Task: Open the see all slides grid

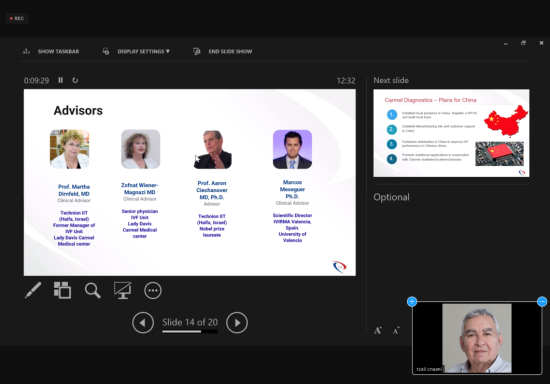Action: pyautogui.click(x=62, y=290)
